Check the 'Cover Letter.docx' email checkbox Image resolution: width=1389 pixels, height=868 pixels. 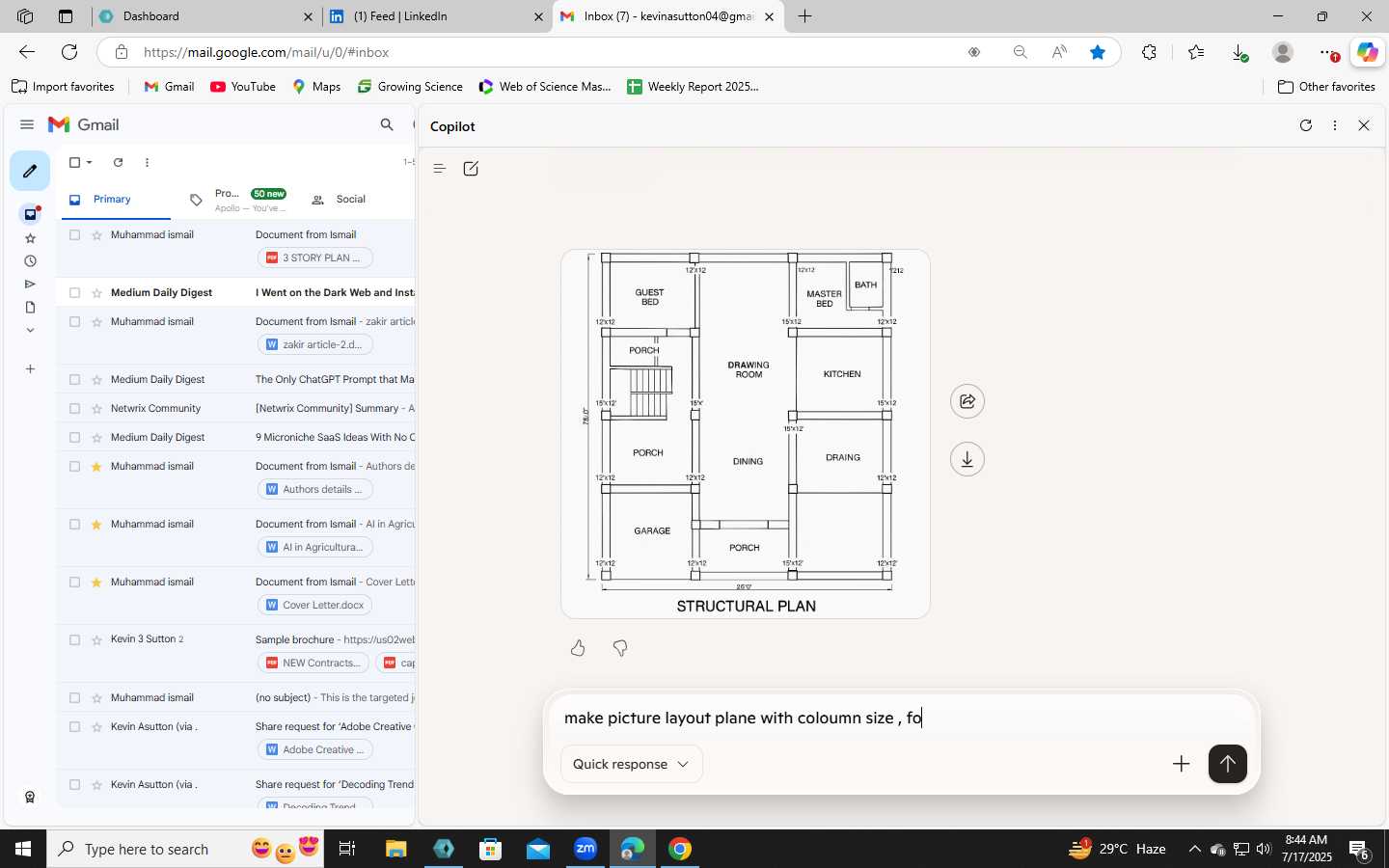(74, 582)
